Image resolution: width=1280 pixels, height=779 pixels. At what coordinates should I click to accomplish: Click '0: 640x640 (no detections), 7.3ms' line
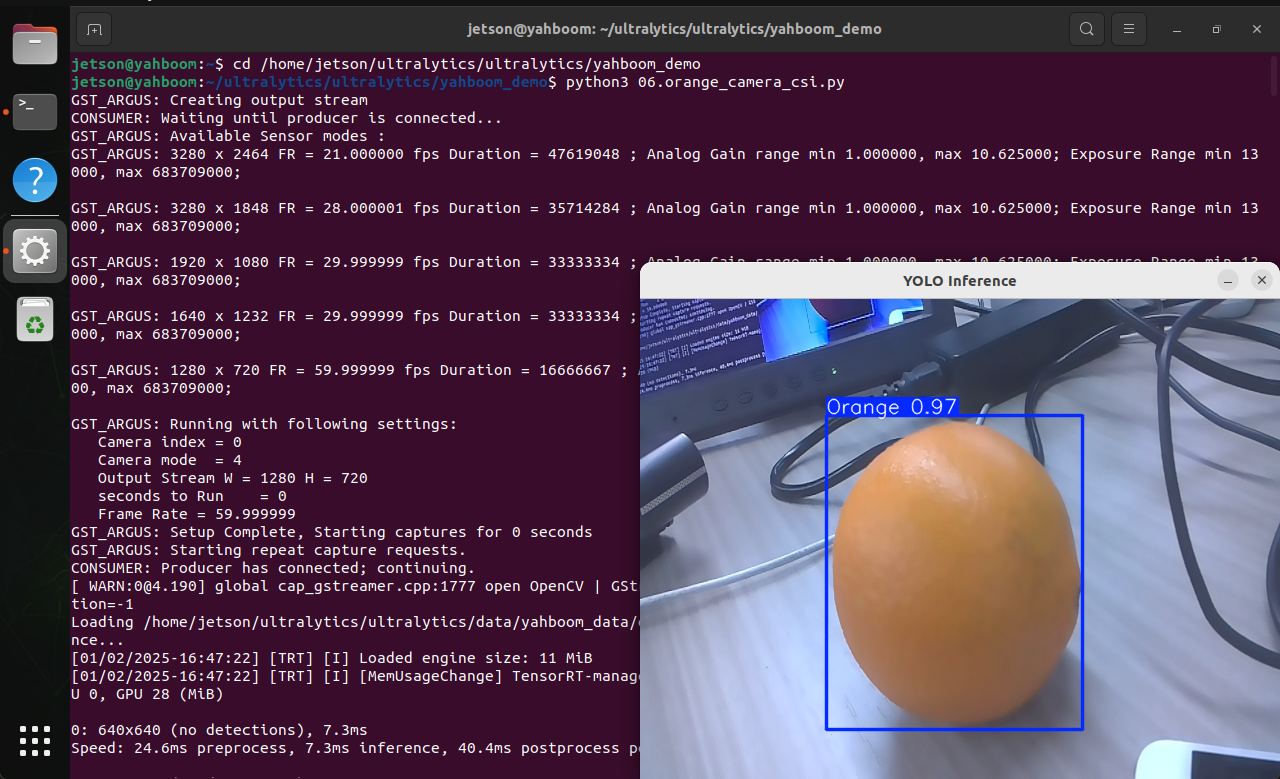219,730
